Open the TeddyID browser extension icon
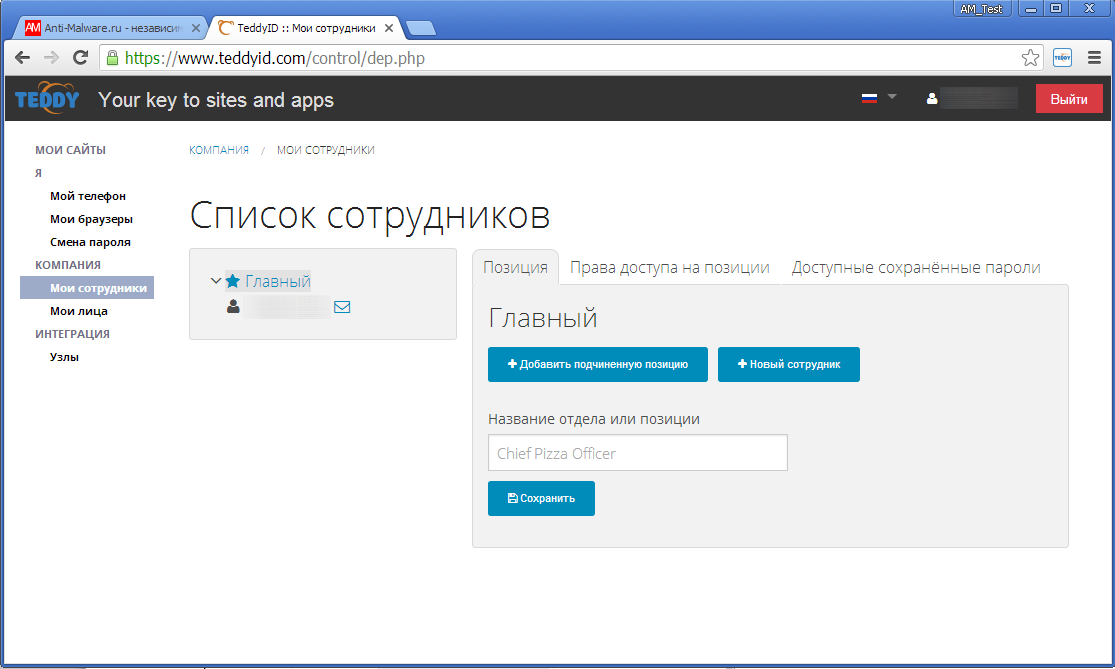Image resolution: width=1115 pixels, height=669 pixels. (x=1062, y=58)
